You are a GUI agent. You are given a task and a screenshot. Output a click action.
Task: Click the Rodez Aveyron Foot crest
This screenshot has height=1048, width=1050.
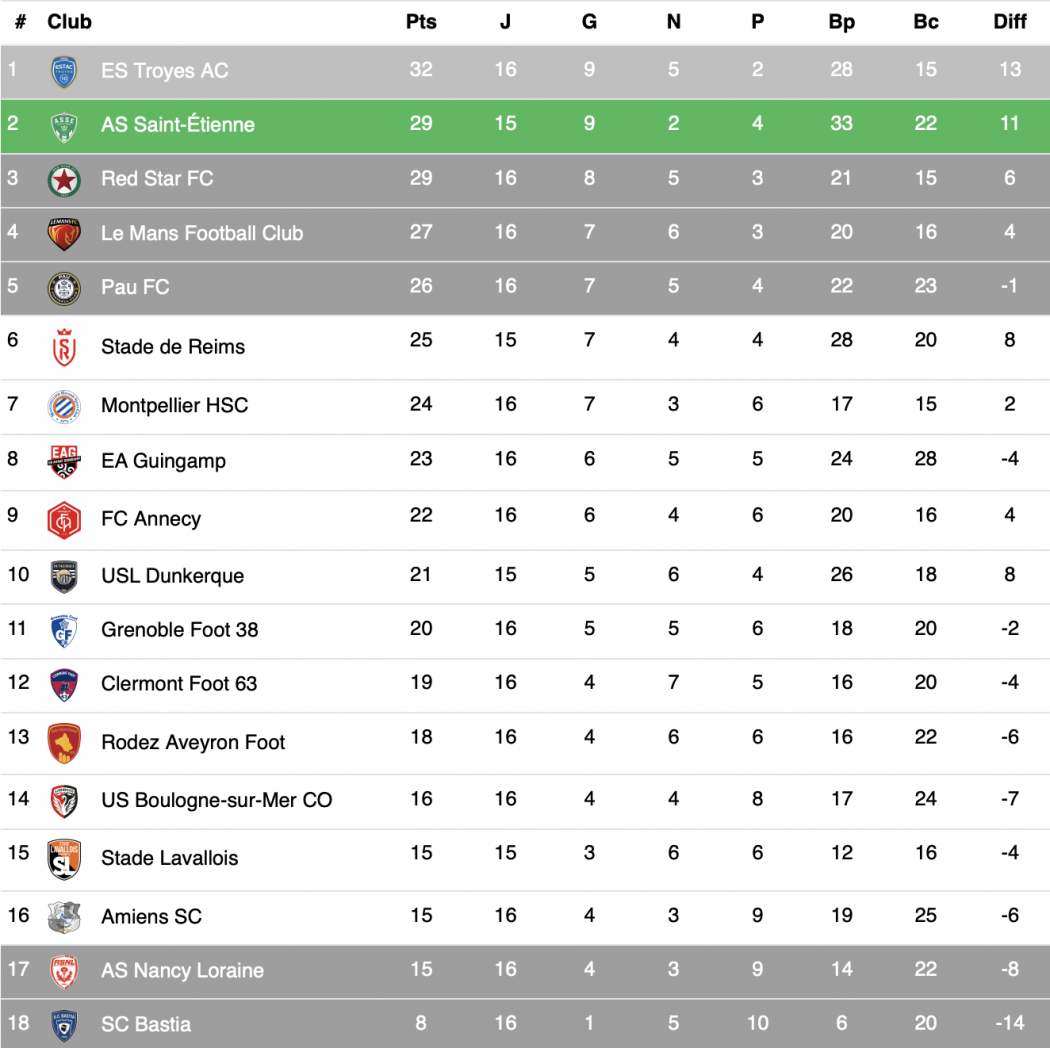click(64, 743)
